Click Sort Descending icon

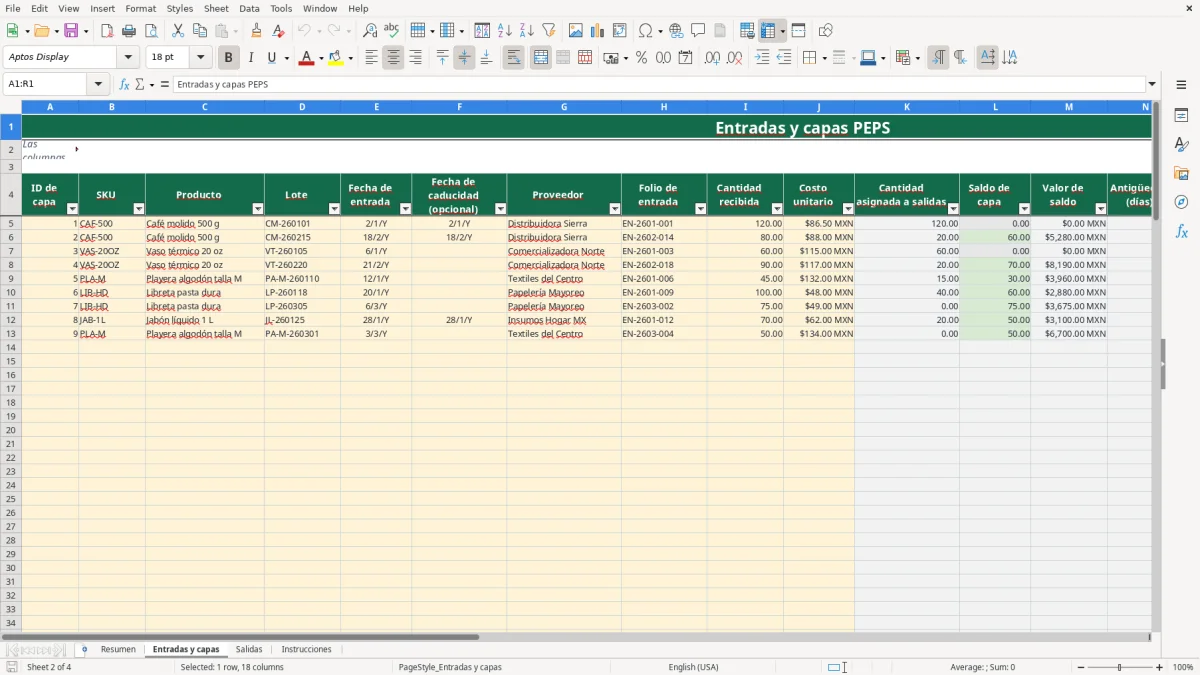tap(527, 31)
